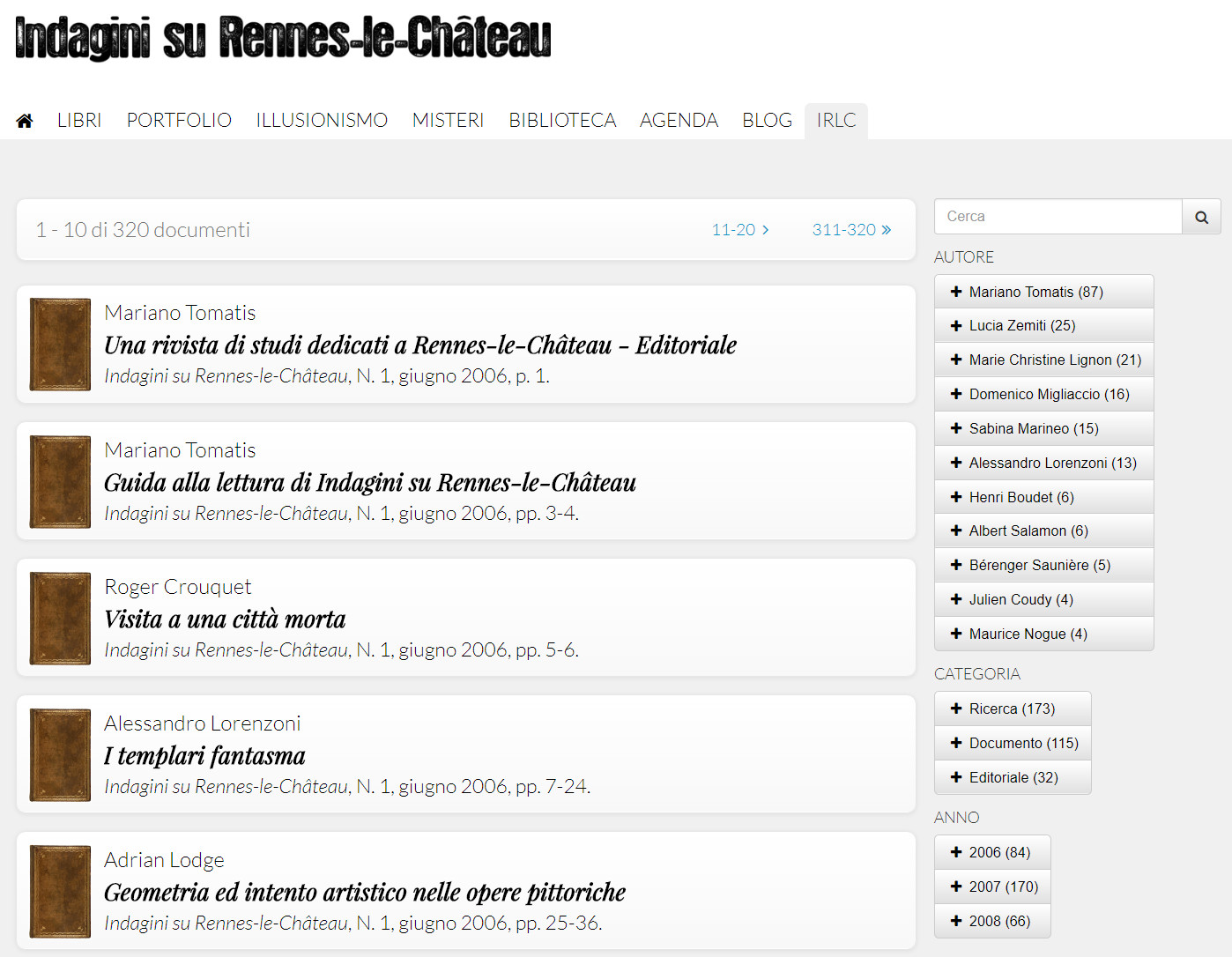Viewport: 1232px width, 957px height.
Task: Open the BIBLIOTECA menu item
Action: coord(562,121)
